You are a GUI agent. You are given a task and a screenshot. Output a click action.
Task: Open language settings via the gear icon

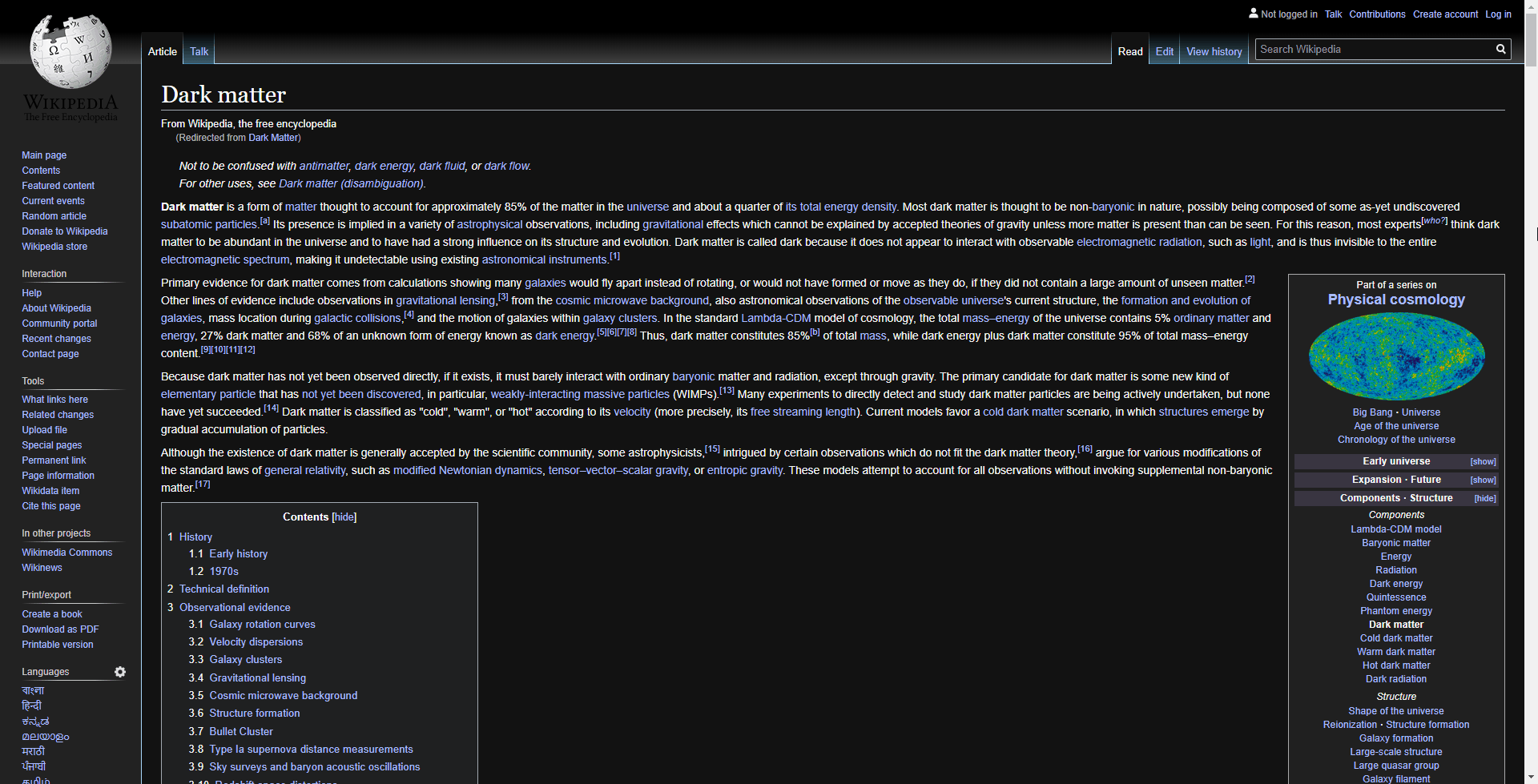coord(120,672)
